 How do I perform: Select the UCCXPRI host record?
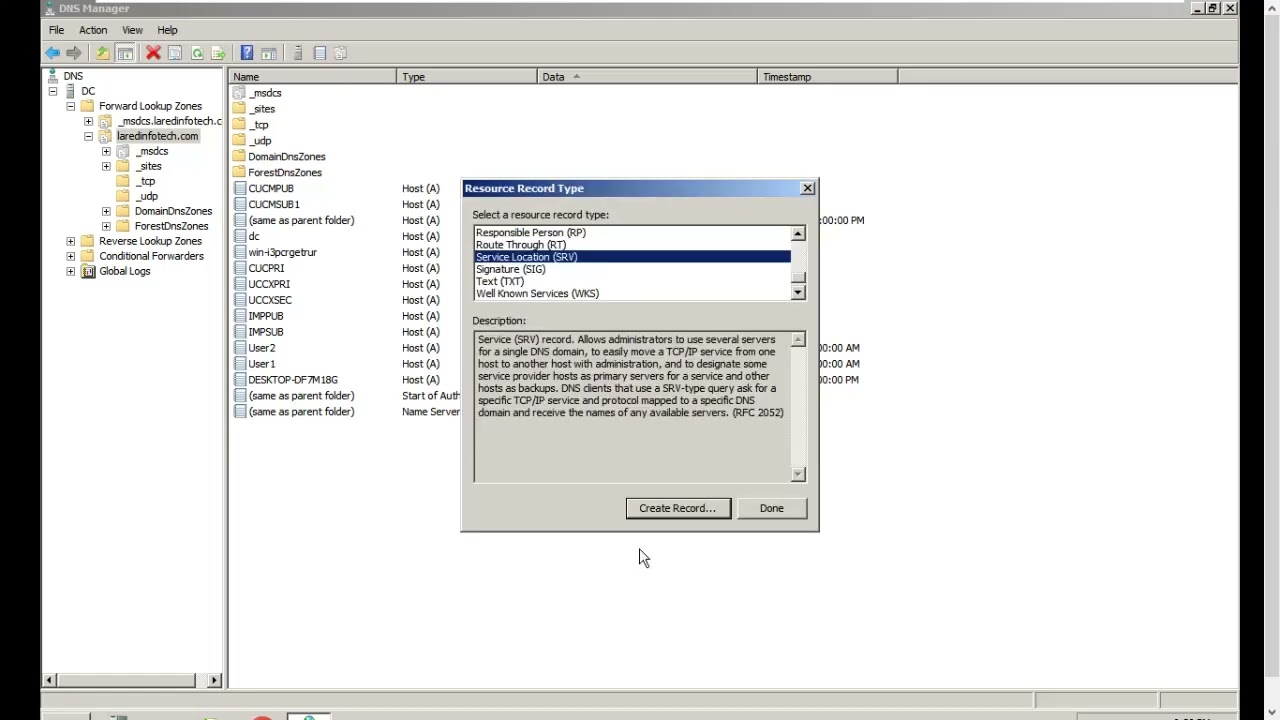[x=269, y=284]
